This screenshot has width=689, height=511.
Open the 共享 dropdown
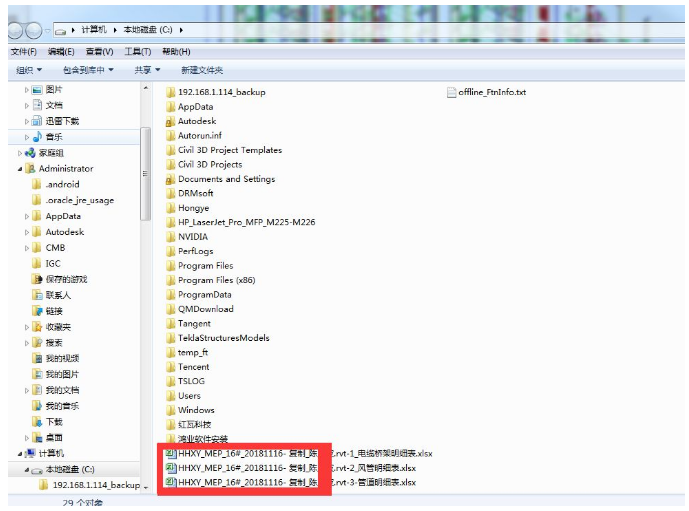[147, 70]
